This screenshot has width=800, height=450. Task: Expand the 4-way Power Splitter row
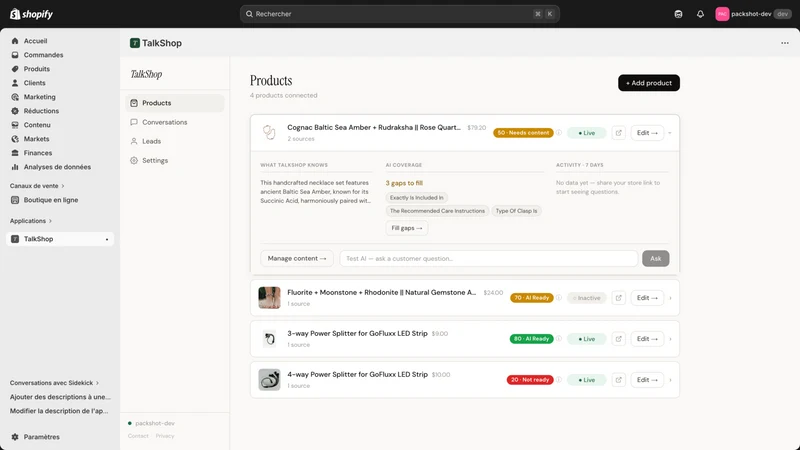click(670, 380)
